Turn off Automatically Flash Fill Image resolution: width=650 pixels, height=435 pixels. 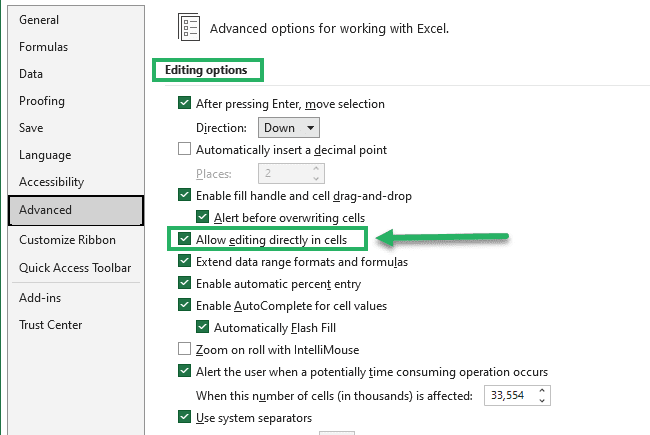[x=202, y=326]
